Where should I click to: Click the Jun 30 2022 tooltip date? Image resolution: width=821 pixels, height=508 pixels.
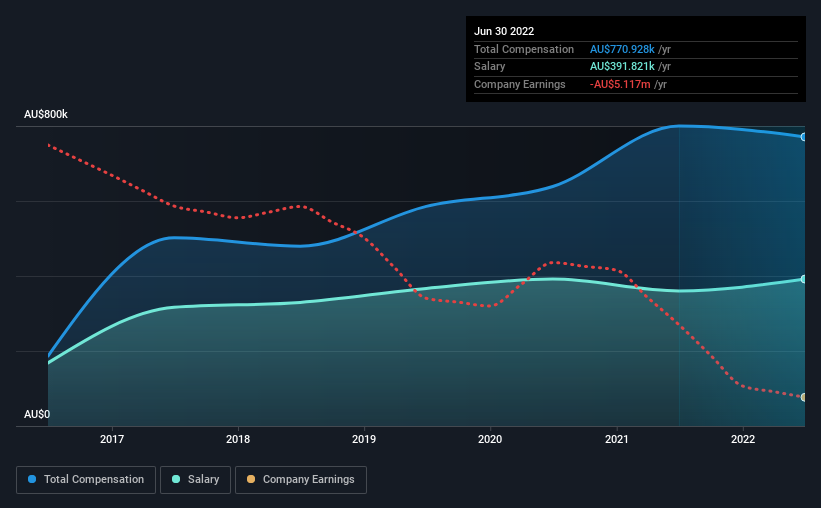click(x=504, y=31)
